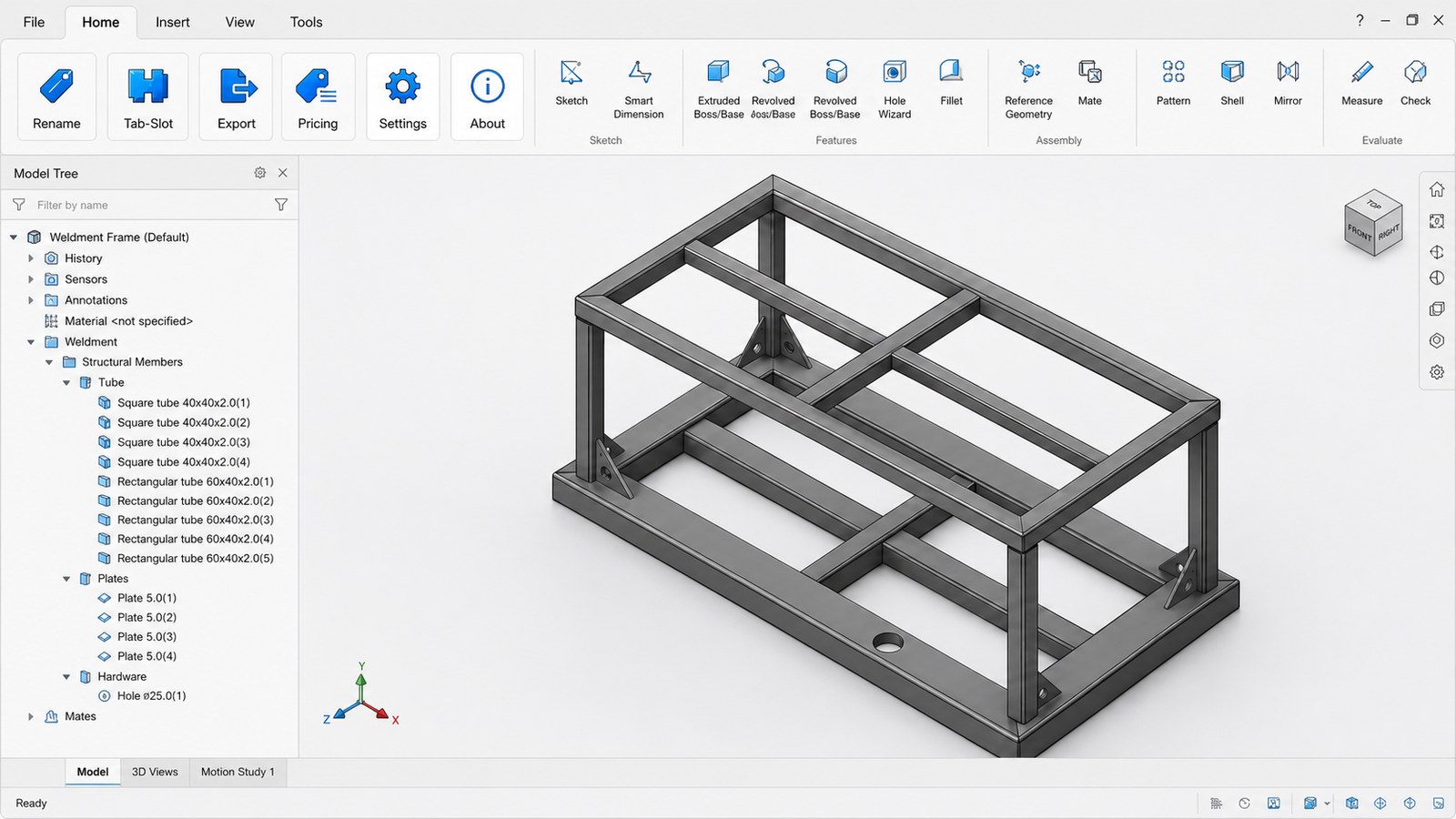The height and width of the screenshot is (819, 1456).
Task: Add a Mate constraint
Action: coord(1089,83)
